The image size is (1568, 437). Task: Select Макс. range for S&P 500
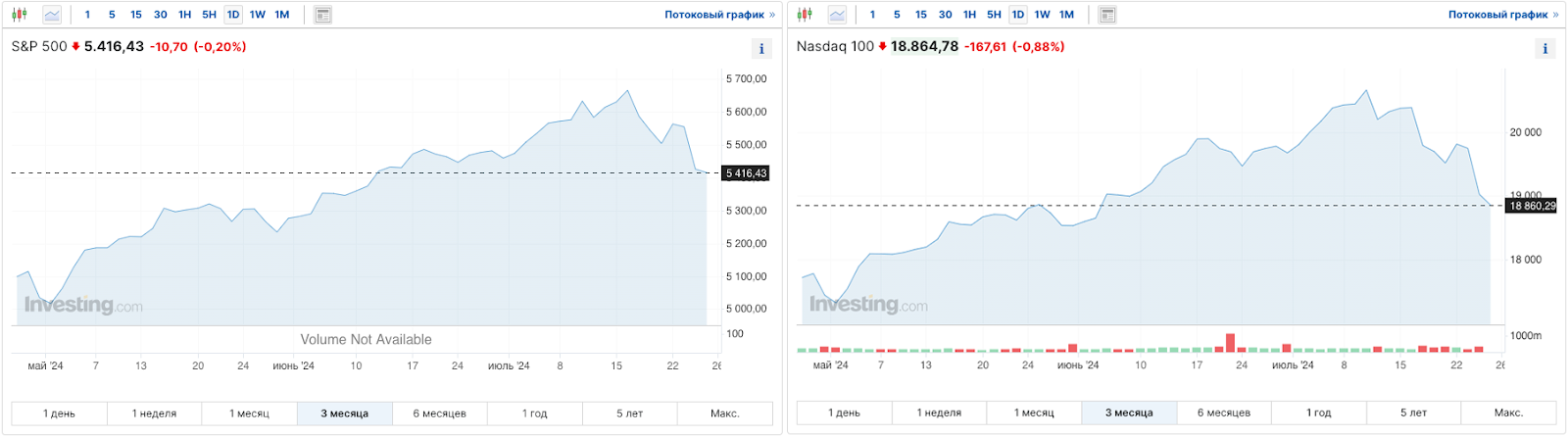pos(725,413)
